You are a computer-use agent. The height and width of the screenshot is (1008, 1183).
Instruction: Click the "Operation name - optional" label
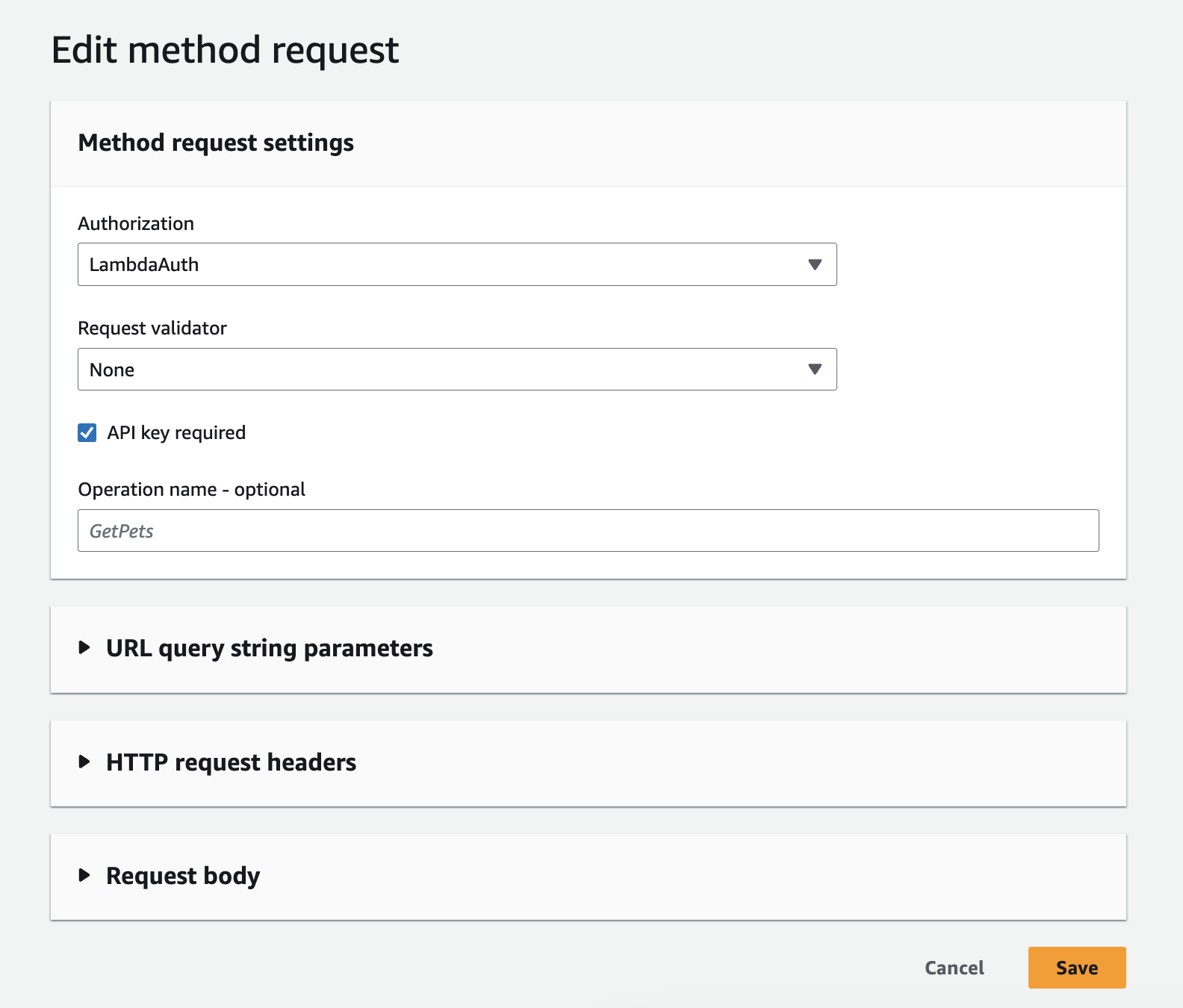(x=192, y=489)
